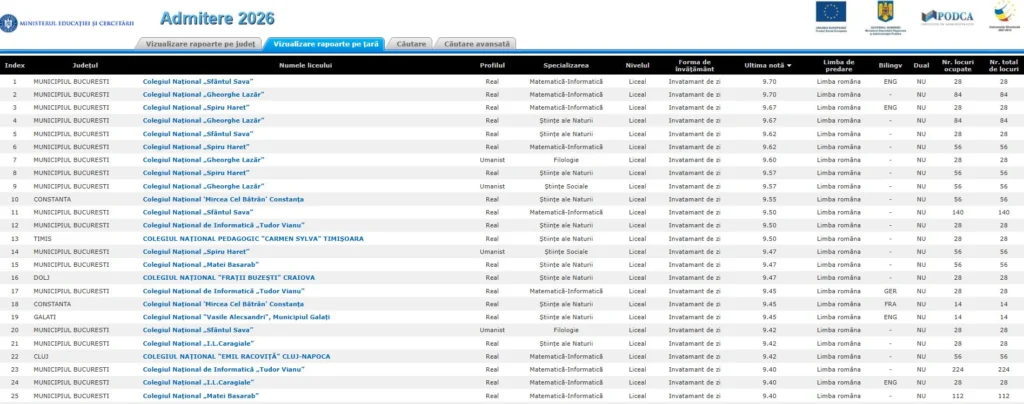The width and height of the screenshot is (1024, 404).
Task: Sort by the Județul column header
Action: point(85,65)
